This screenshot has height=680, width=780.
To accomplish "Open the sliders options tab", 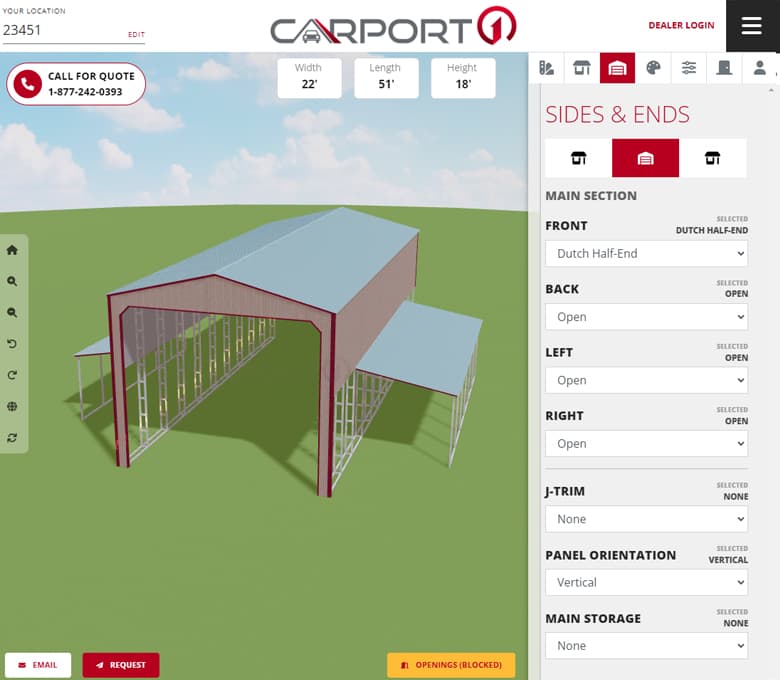I will click(x=689, y=68).
